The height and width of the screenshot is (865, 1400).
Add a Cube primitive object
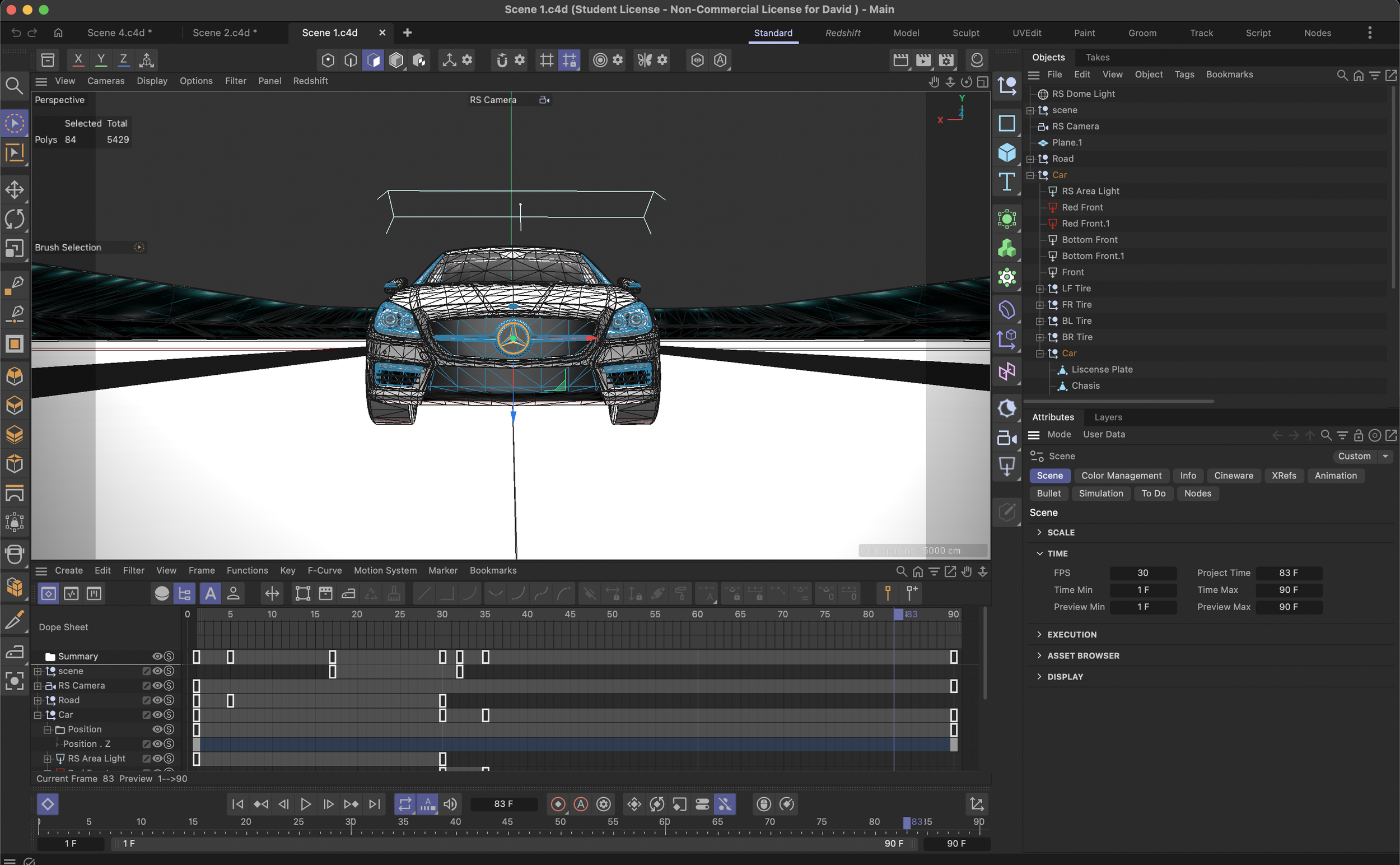click(1006, 153)
